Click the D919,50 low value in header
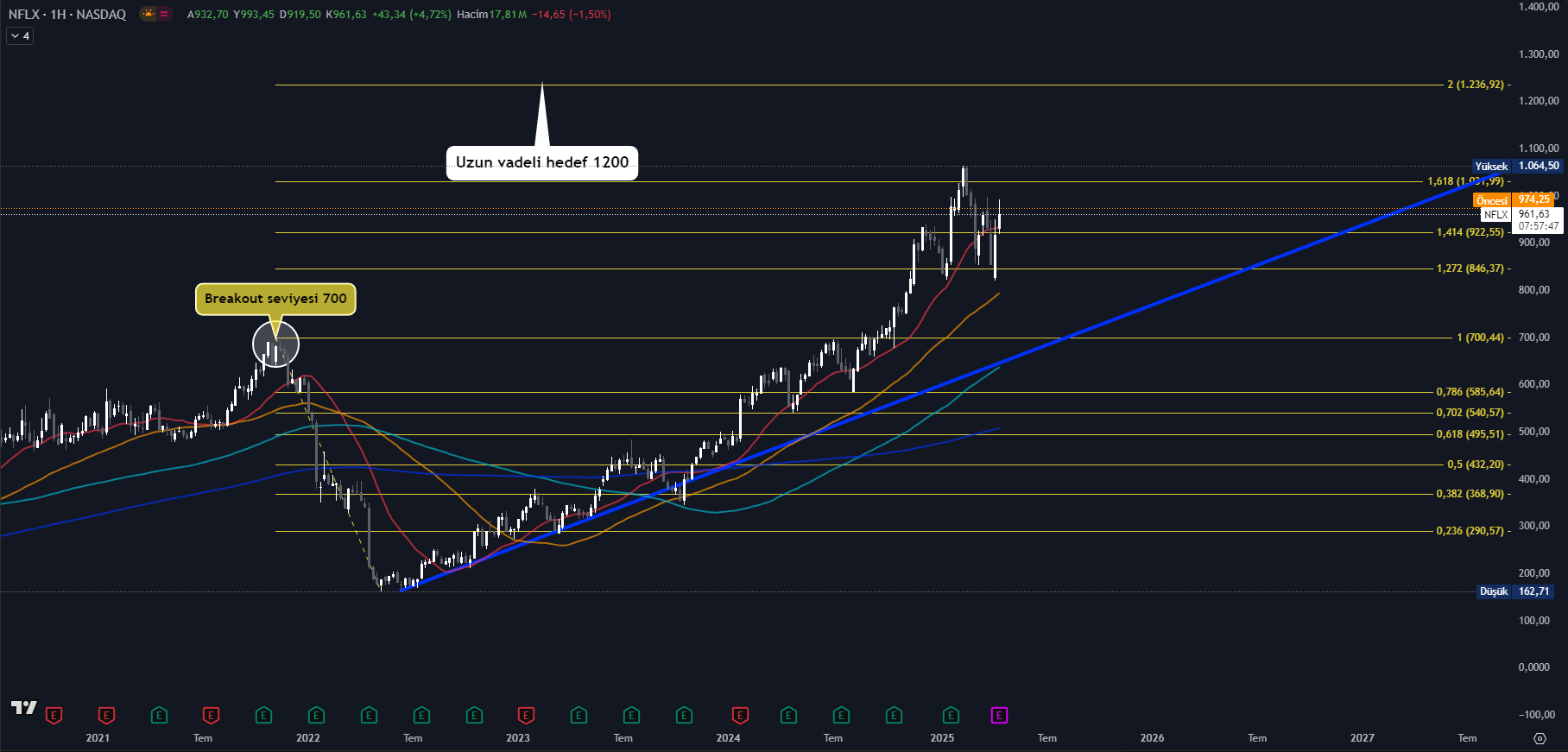 point(300,15)
